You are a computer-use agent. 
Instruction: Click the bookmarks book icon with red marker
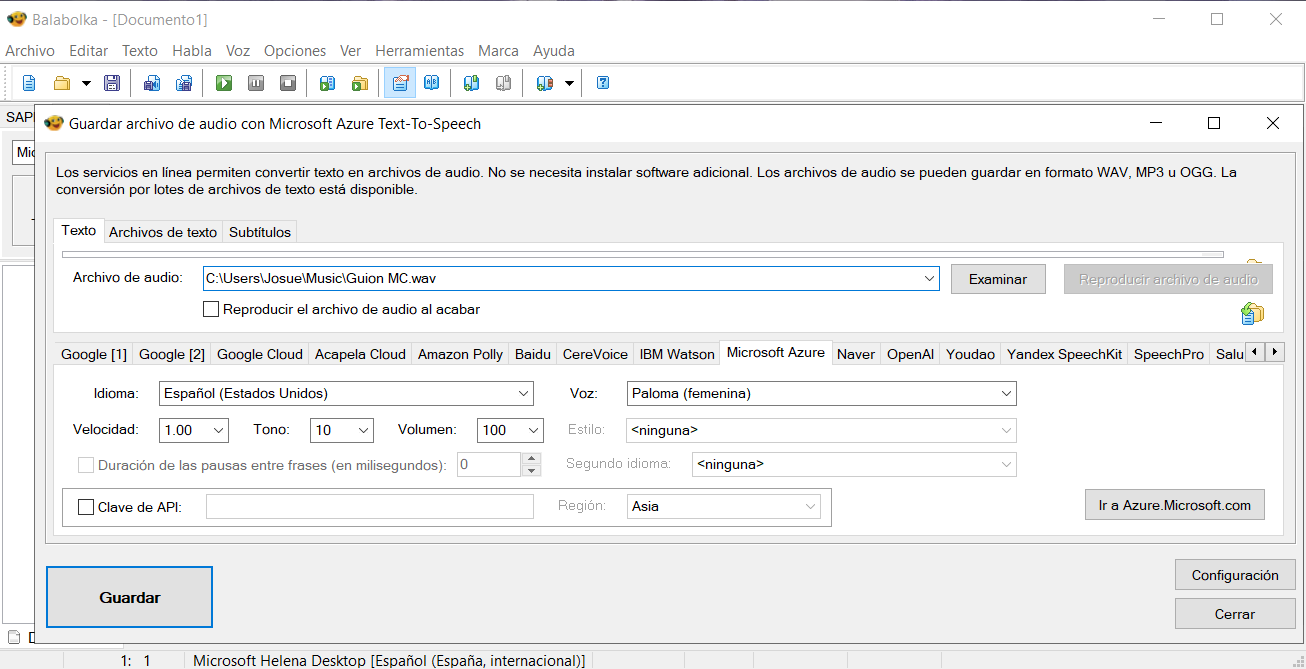coord(545,83)
